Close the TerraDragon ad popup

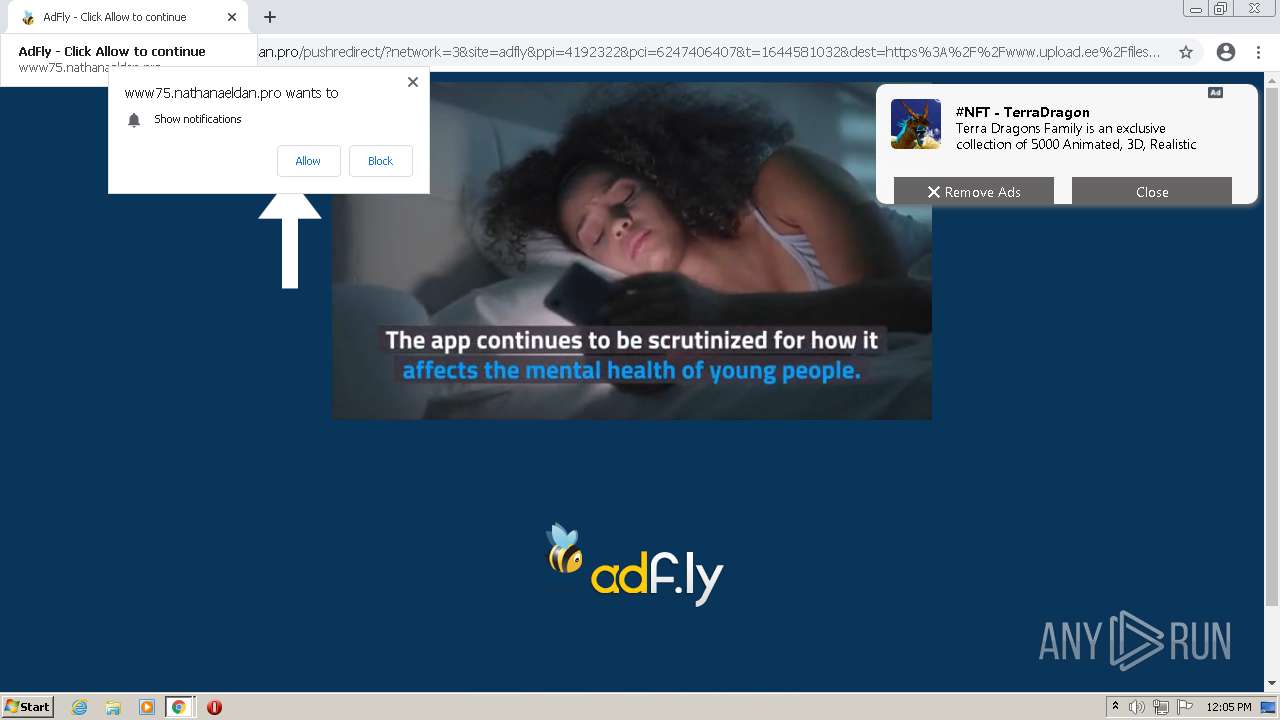tap(1152, 191)
